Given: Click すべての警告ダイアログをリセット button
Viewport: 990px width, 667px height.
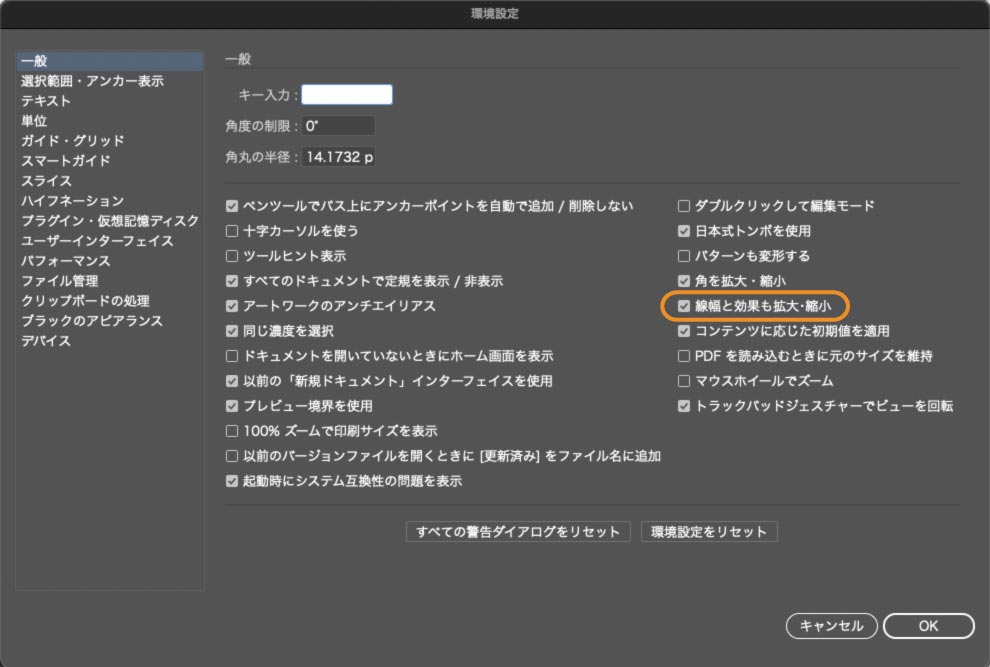Looking at the screenshot, I should tap(518, 532).
